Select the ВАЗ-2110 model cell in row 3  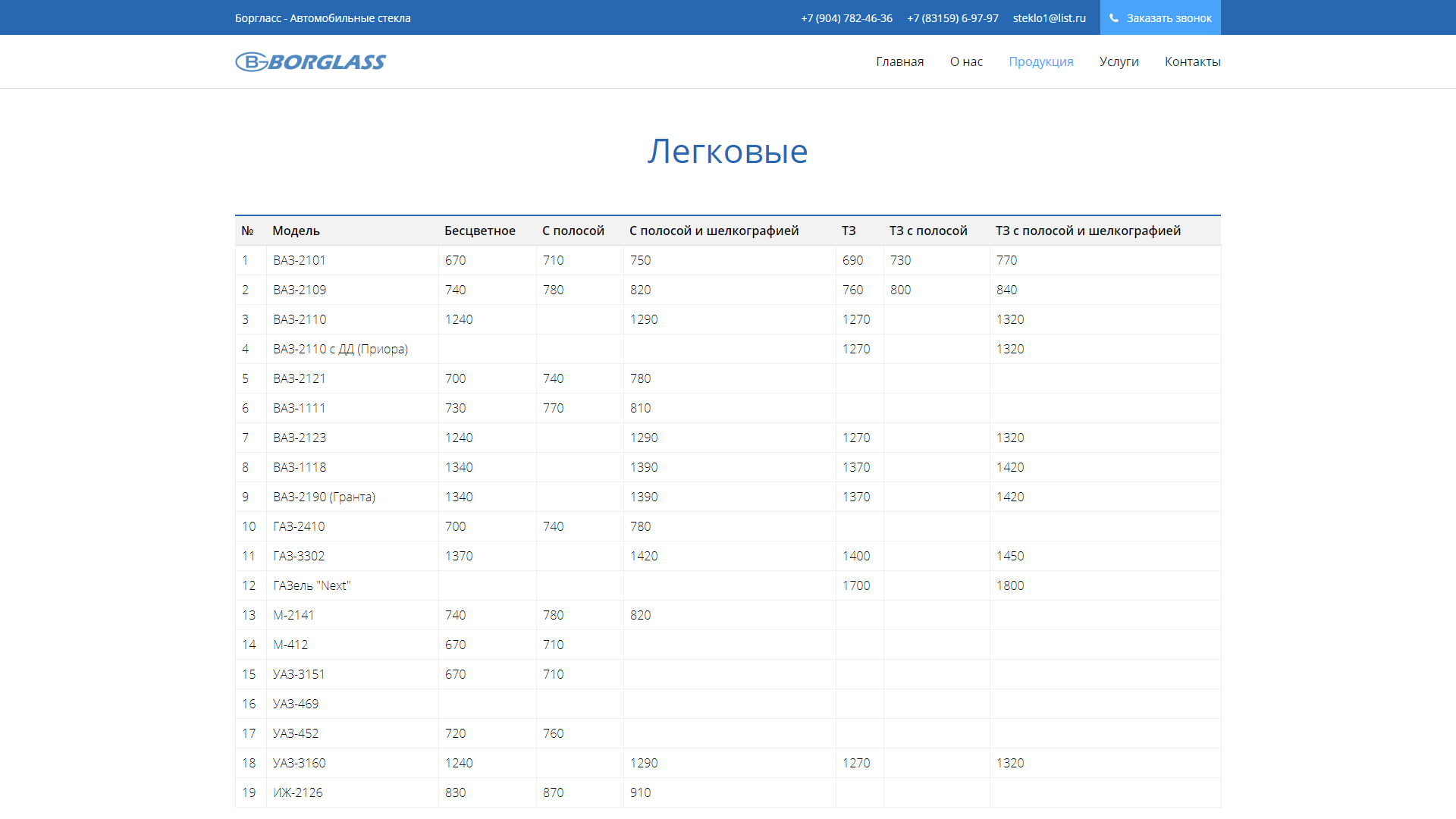[x=353, y=319]
